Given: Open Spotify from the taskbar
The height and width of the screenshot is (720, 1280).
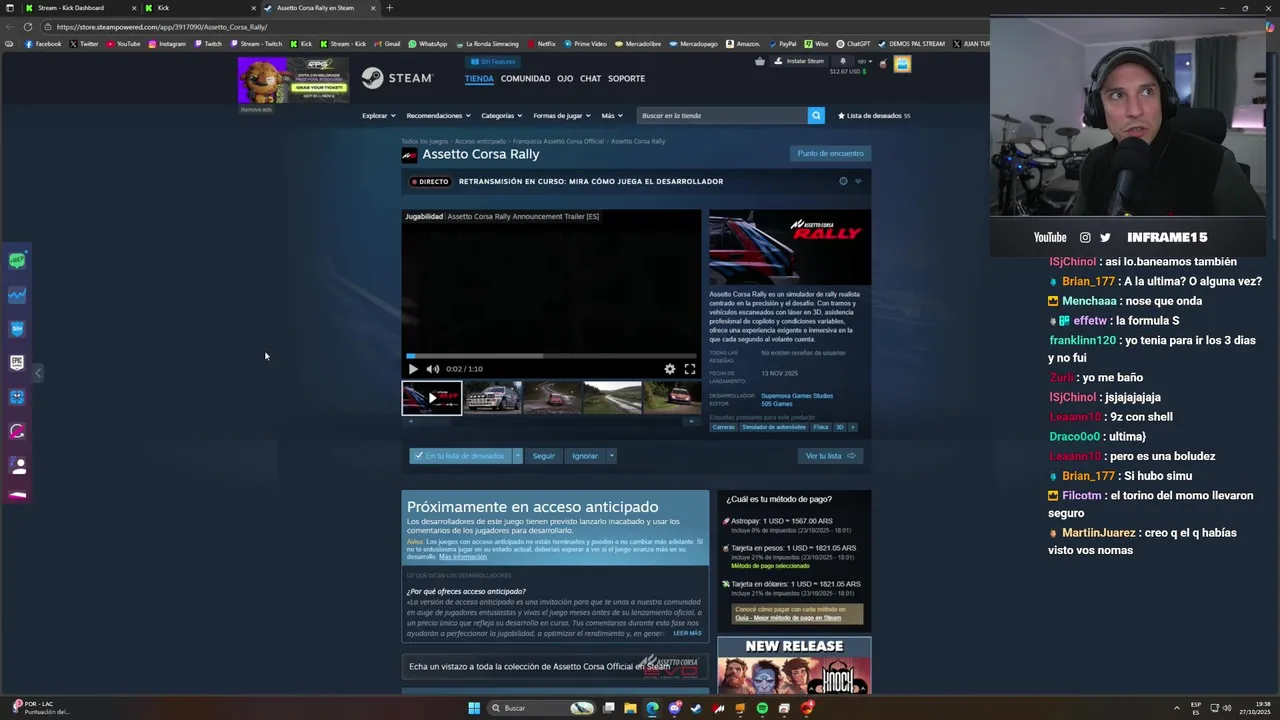Looking at the screenshot, I should point(762,708).
